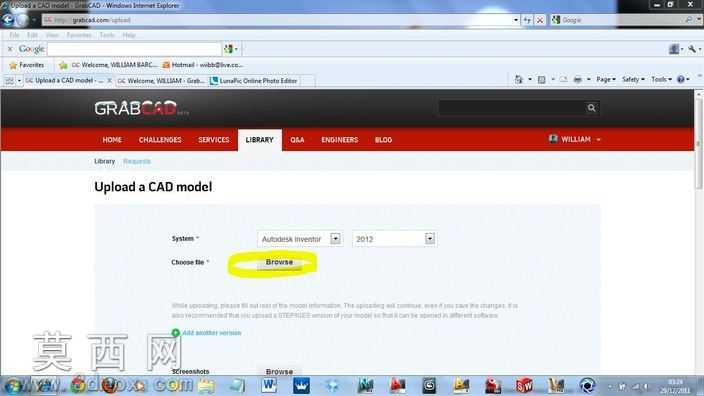Switch to the LunaPic Online Photo Editor tab
704x396 pixels.
click(254, 81)
